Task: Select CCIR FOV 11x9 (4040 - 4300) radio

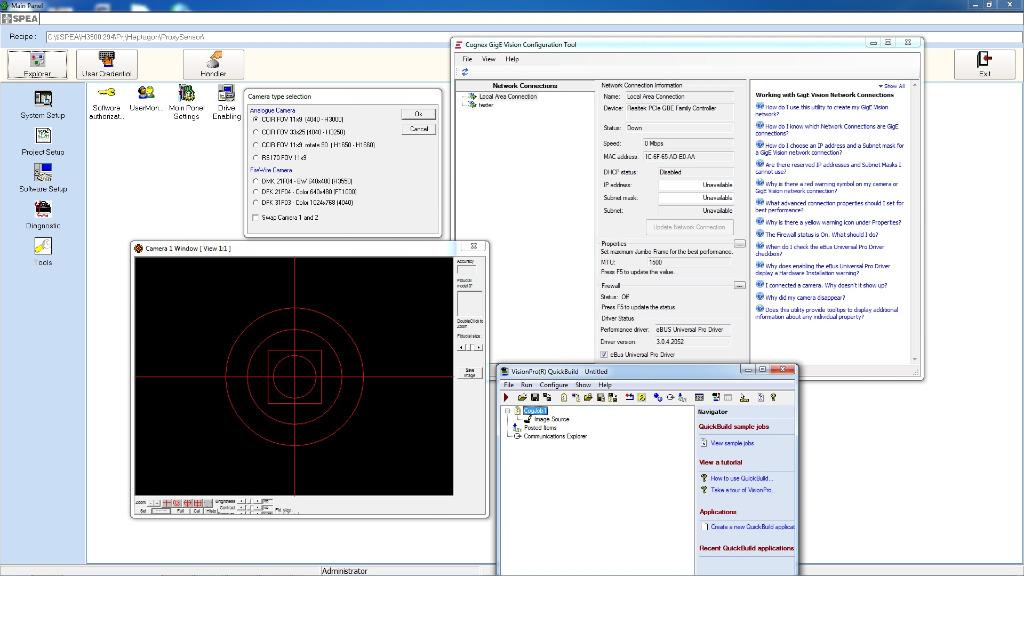Action: (256, 120)
